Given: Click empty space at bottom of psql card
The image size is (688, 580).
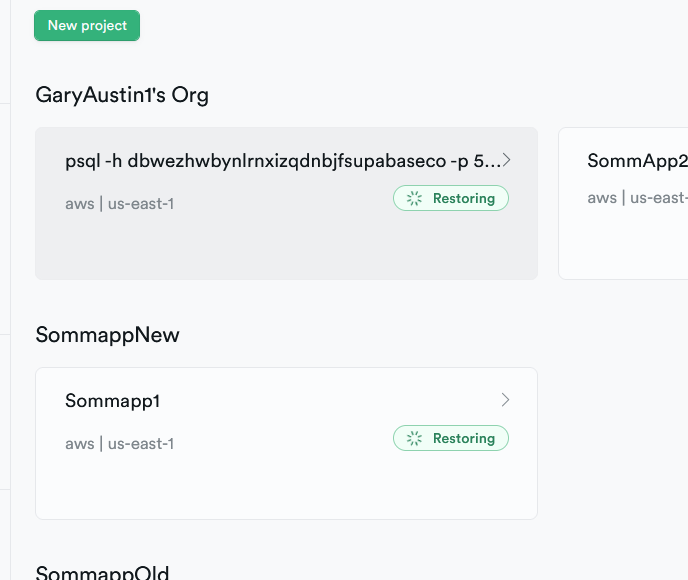Looking at the screenshot, I should (286, 250).
